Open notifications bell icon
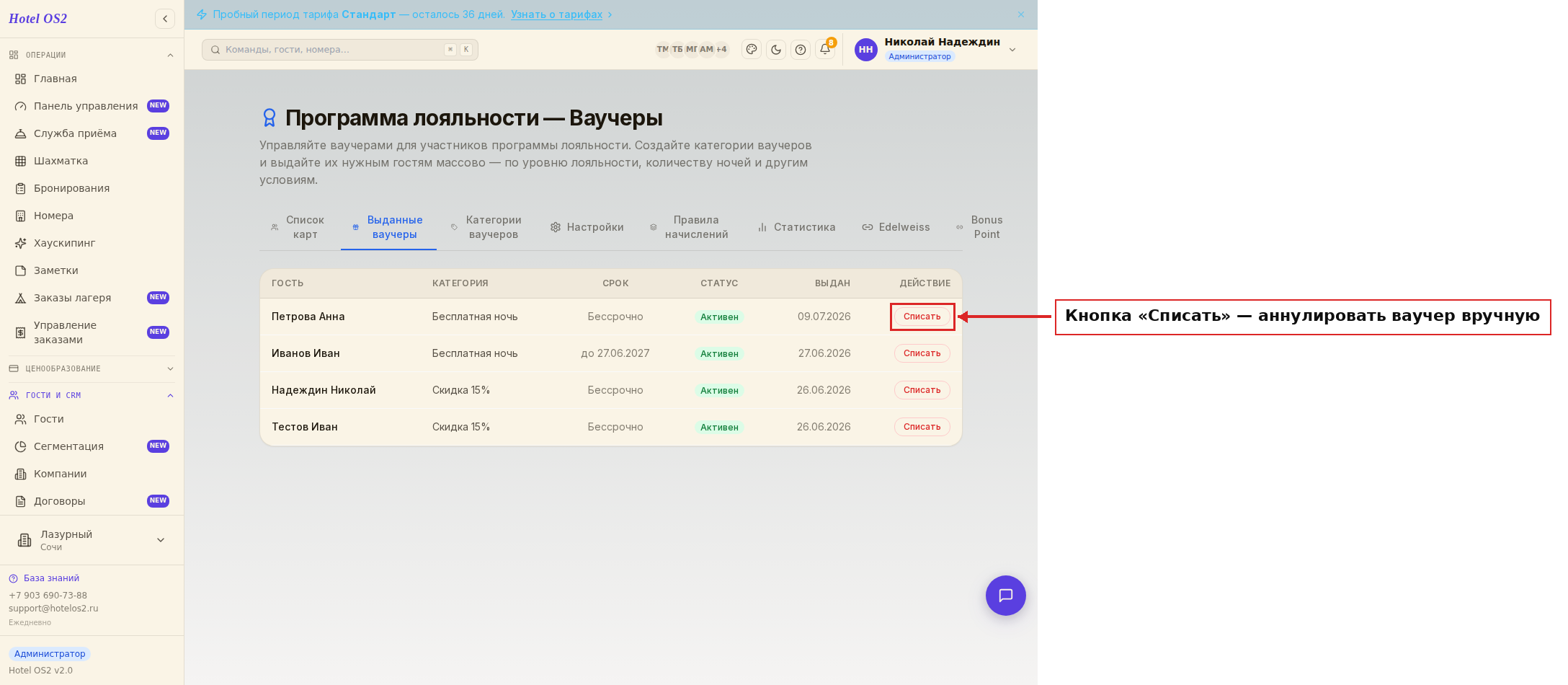The width and height of the screenshot is (1568, 685). (x=825, y=49)
